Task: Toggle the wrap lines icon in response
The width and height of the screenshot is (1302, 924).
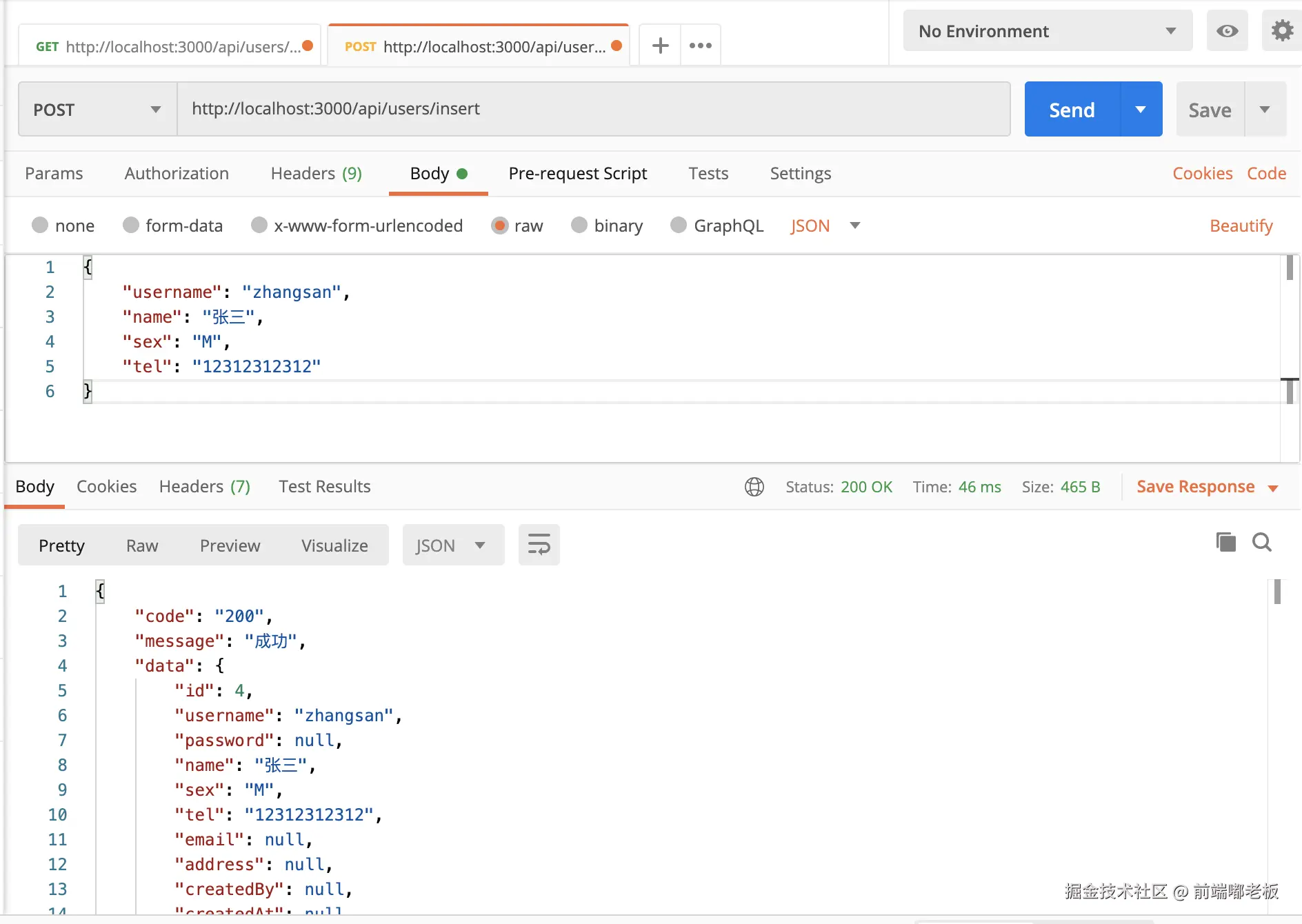Action: click(x=539, y=545)
